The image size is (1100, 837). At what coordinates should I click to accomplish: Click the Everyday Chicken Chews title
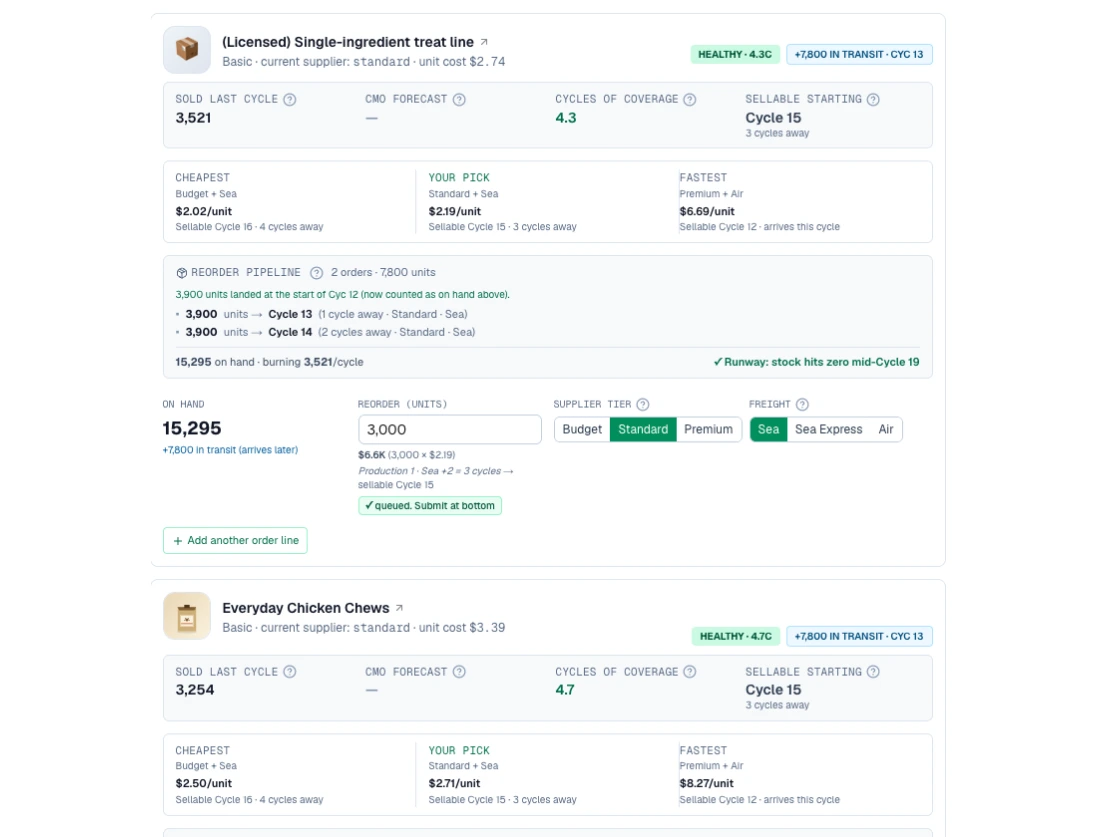click(306, 608)
